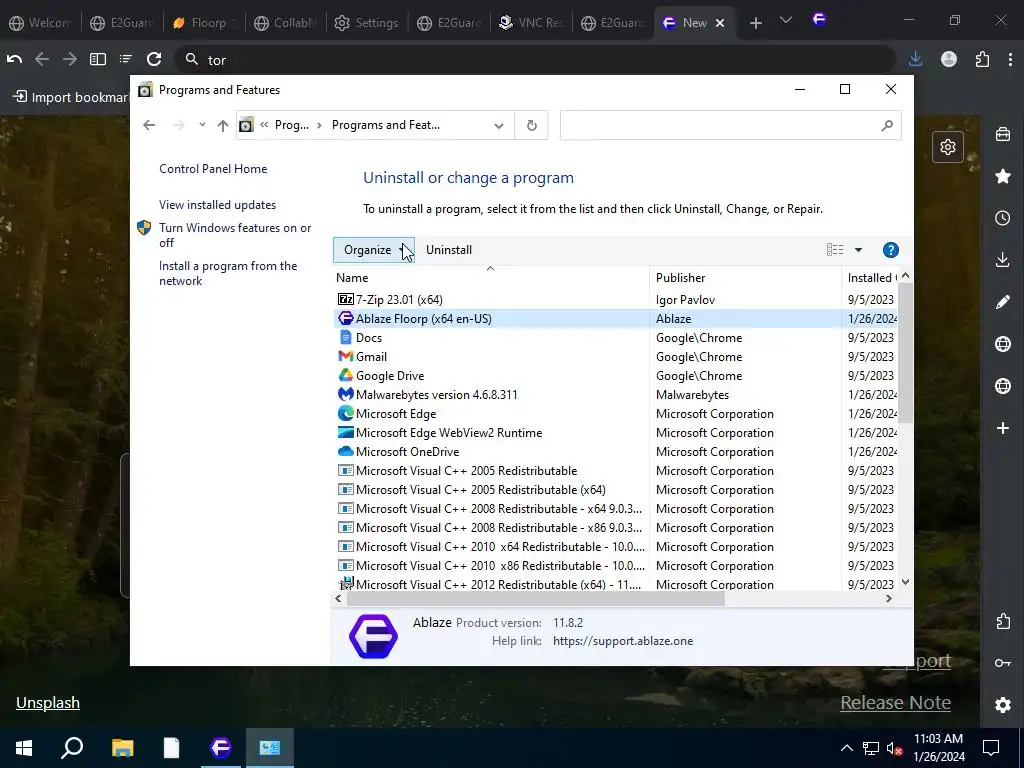Open the Organize dropdown menu
The height and width of the screenshot is (768, 1024).
[x=374, y=250]
